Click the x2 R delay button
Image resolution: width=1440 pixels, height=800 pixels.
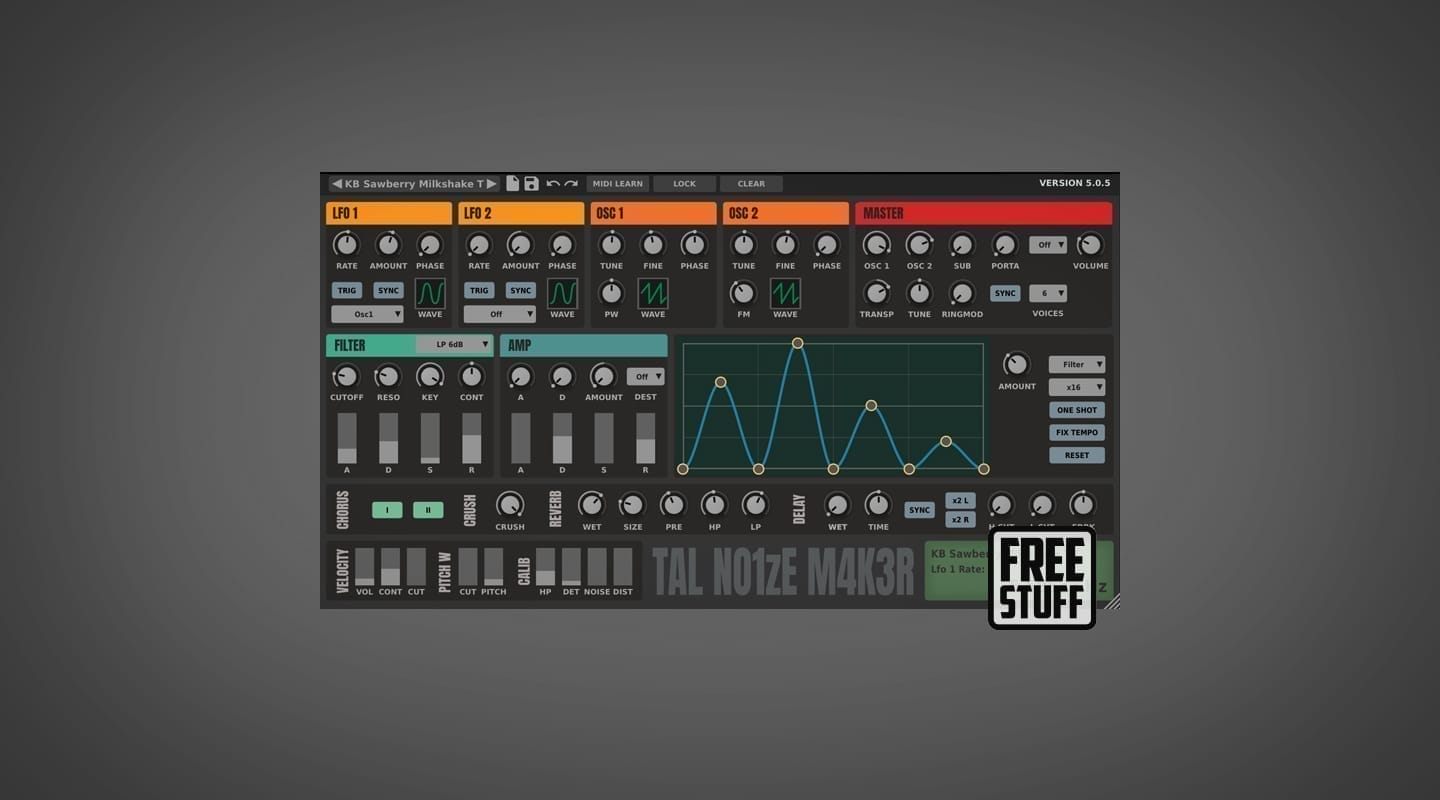[960, 520]
